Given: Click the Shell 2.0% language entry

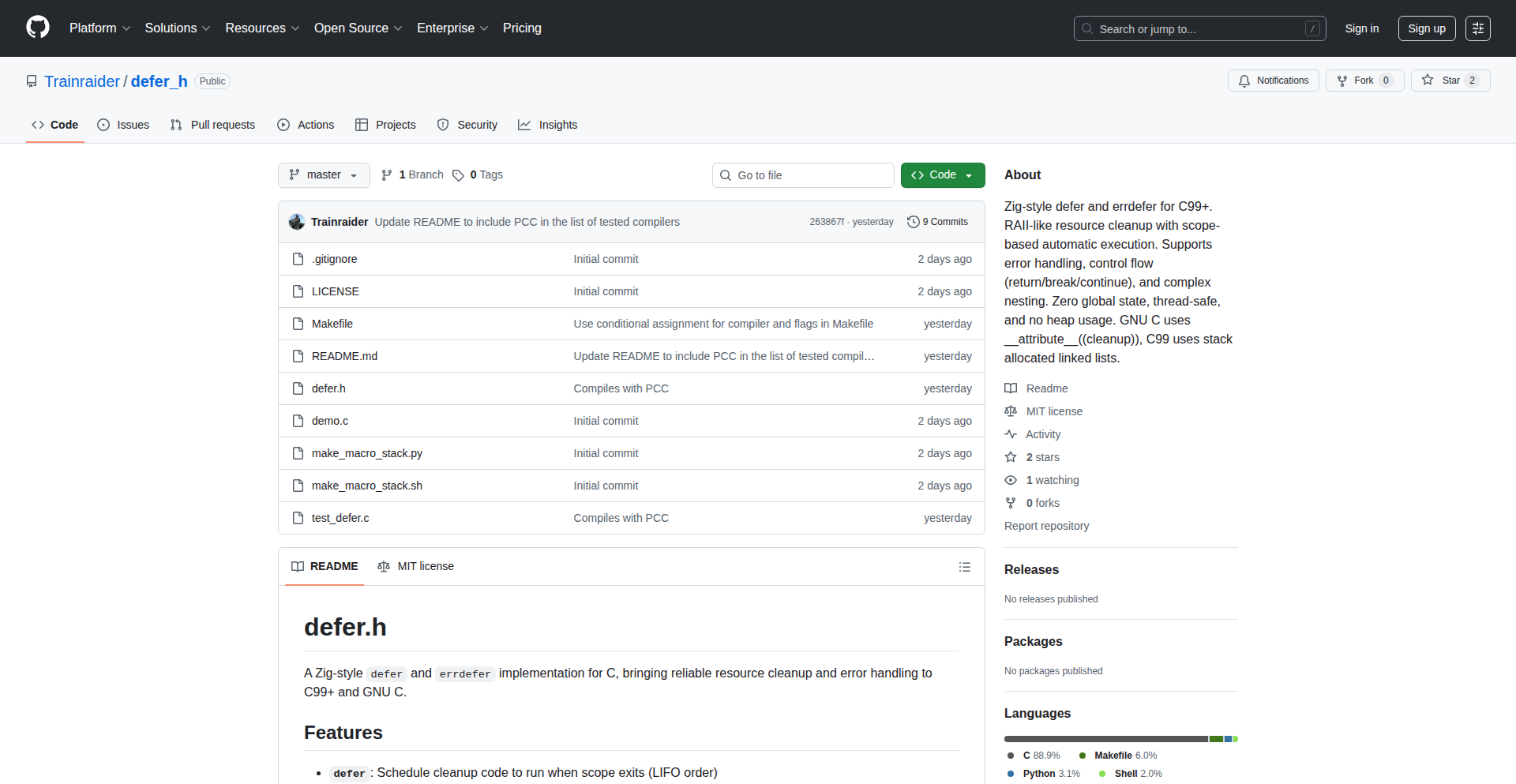Looking at the screenshot, I should coord(1131,774).
